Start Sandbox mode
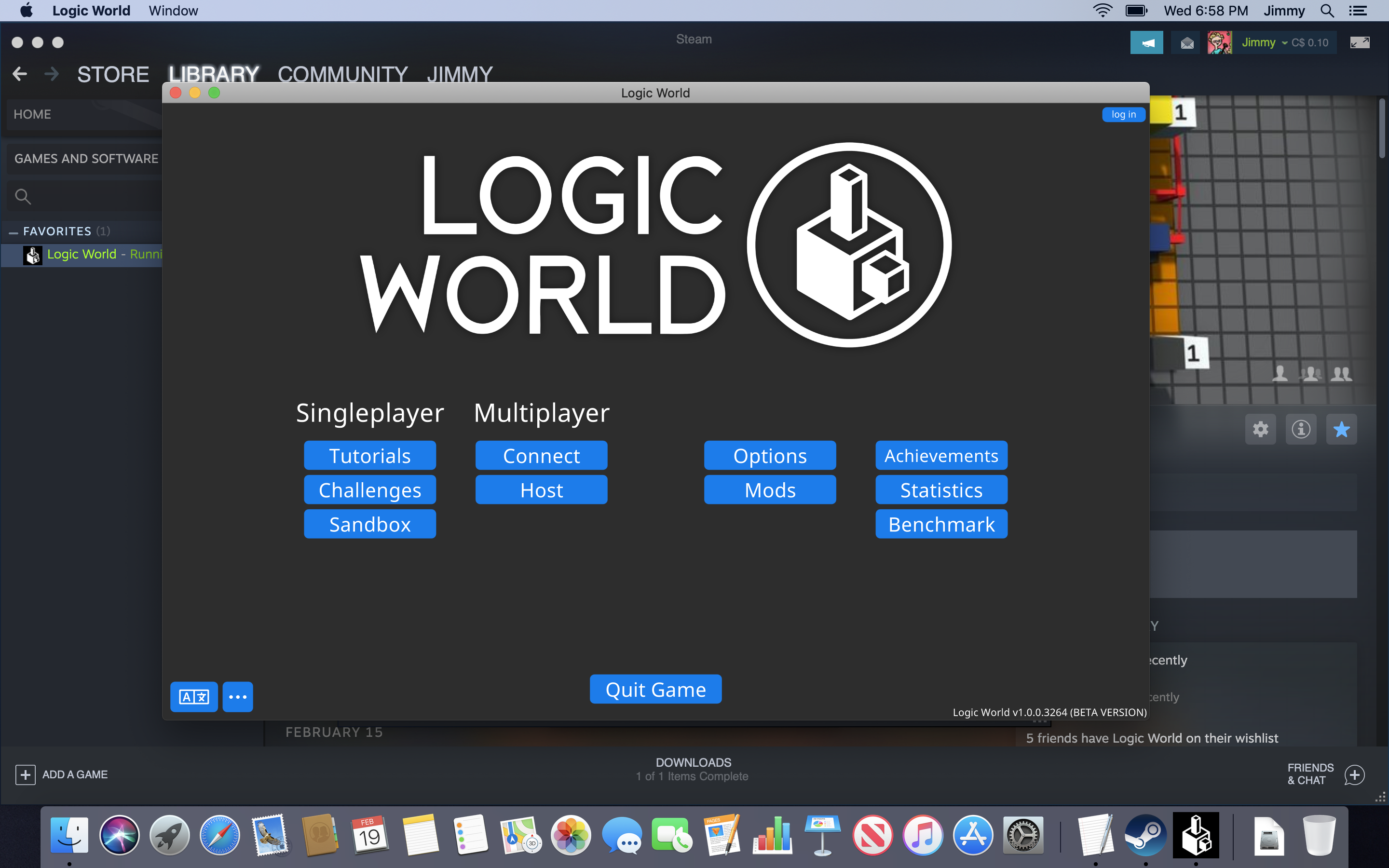This screenshot has height=868, width=1389. (x=369, y=524)
